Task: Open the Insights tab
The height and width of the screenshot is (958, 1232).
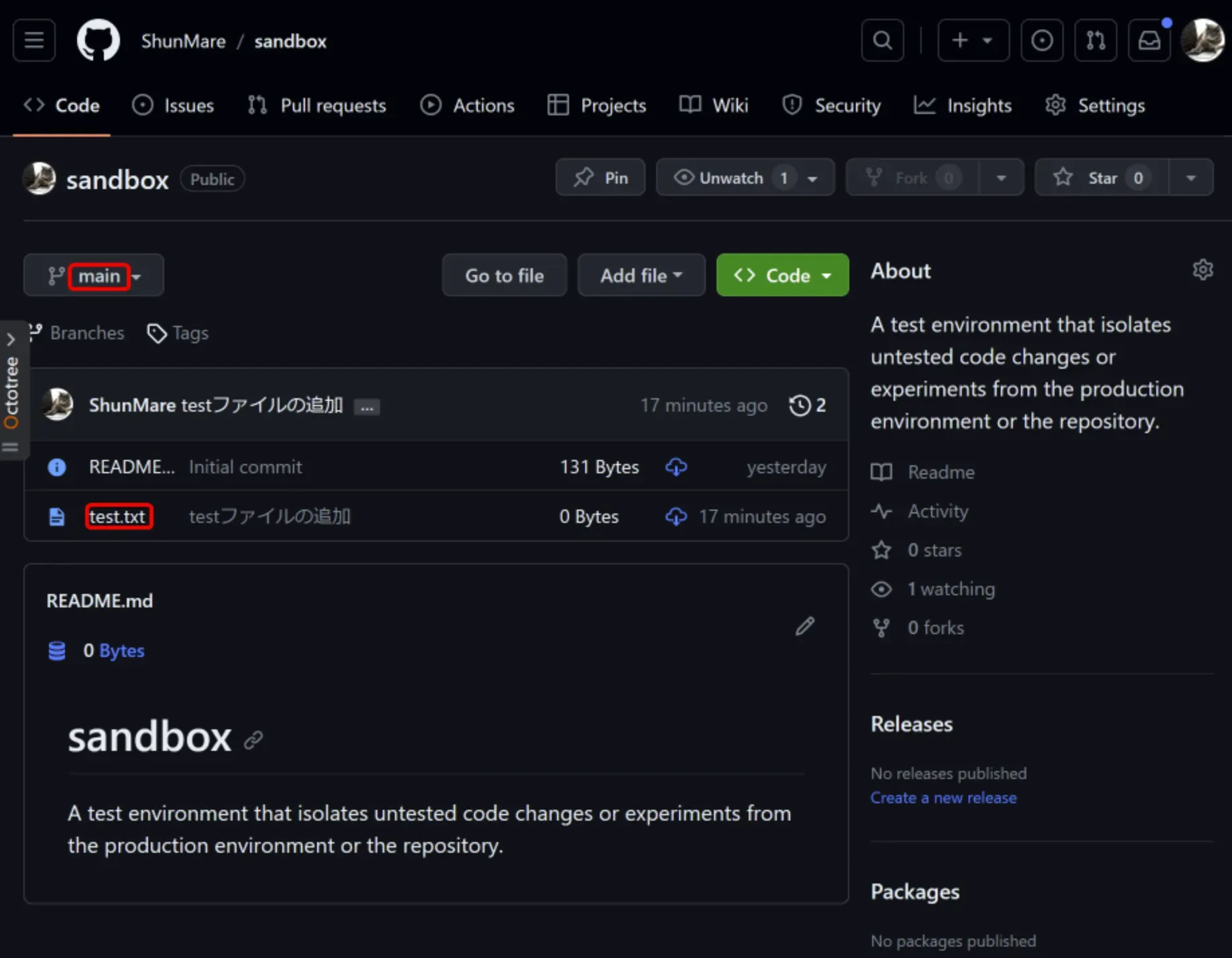Action: pos(963,105)
